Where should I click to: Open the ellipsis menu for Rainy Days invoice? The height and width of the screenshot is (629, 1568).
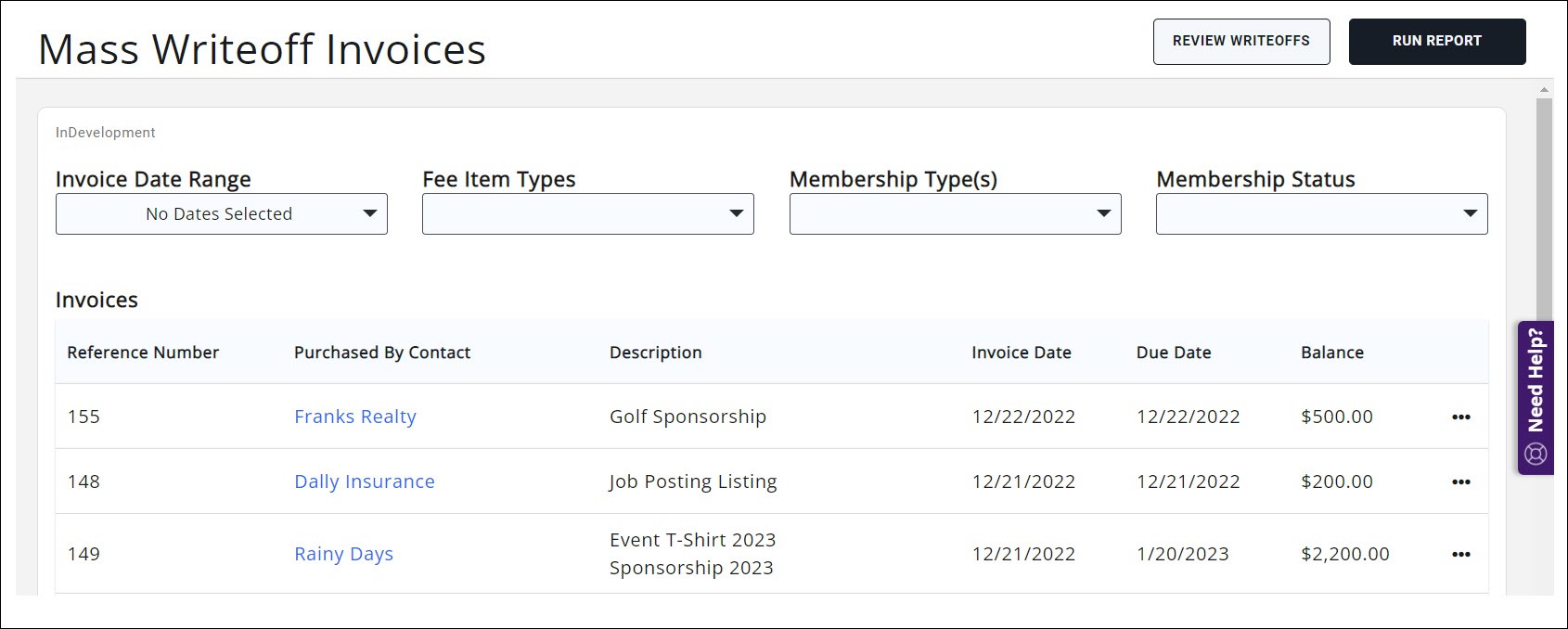(x=1460, y=555)
